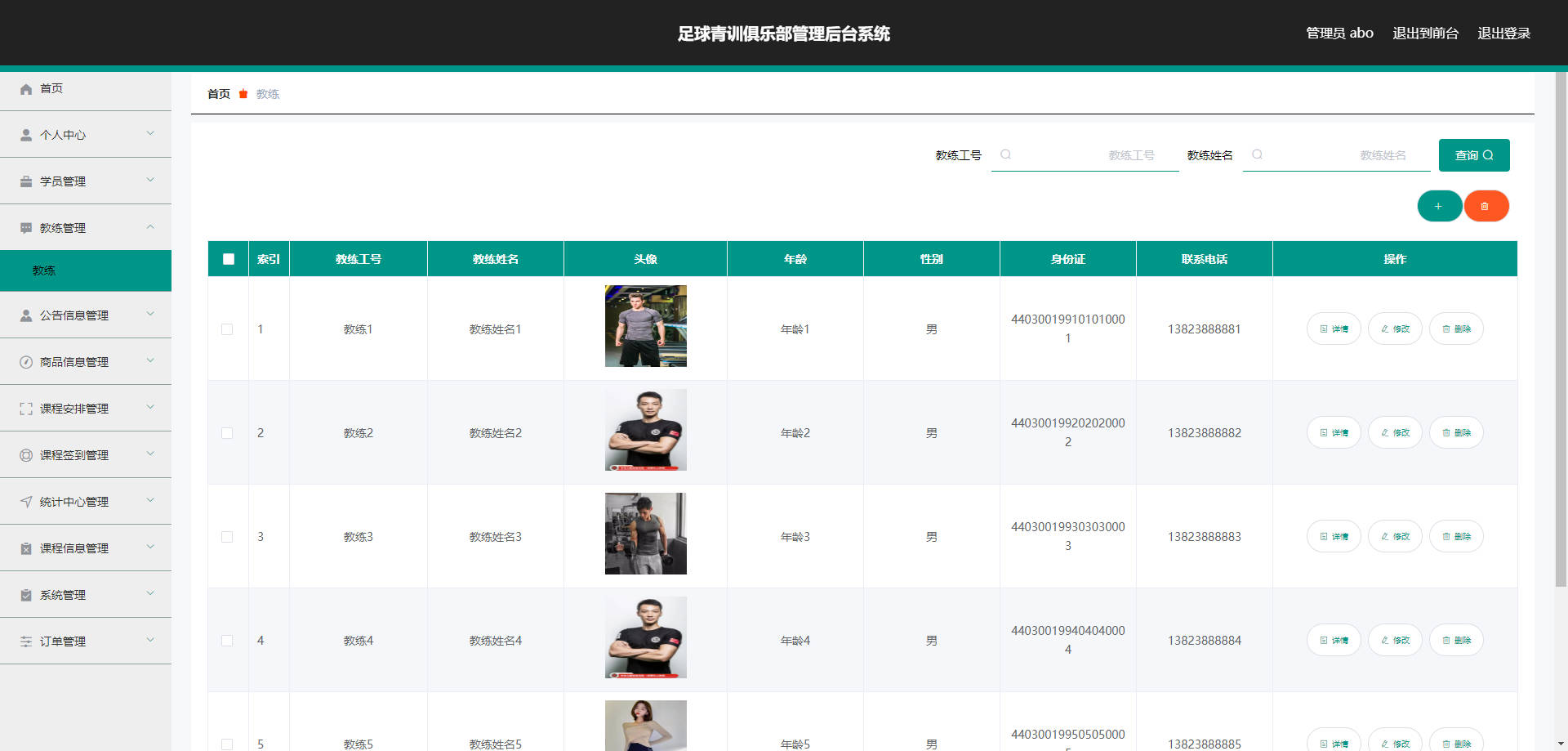Click the 课程签到管理 circle icon
The image size is (1568, 751).
[26, 455]
